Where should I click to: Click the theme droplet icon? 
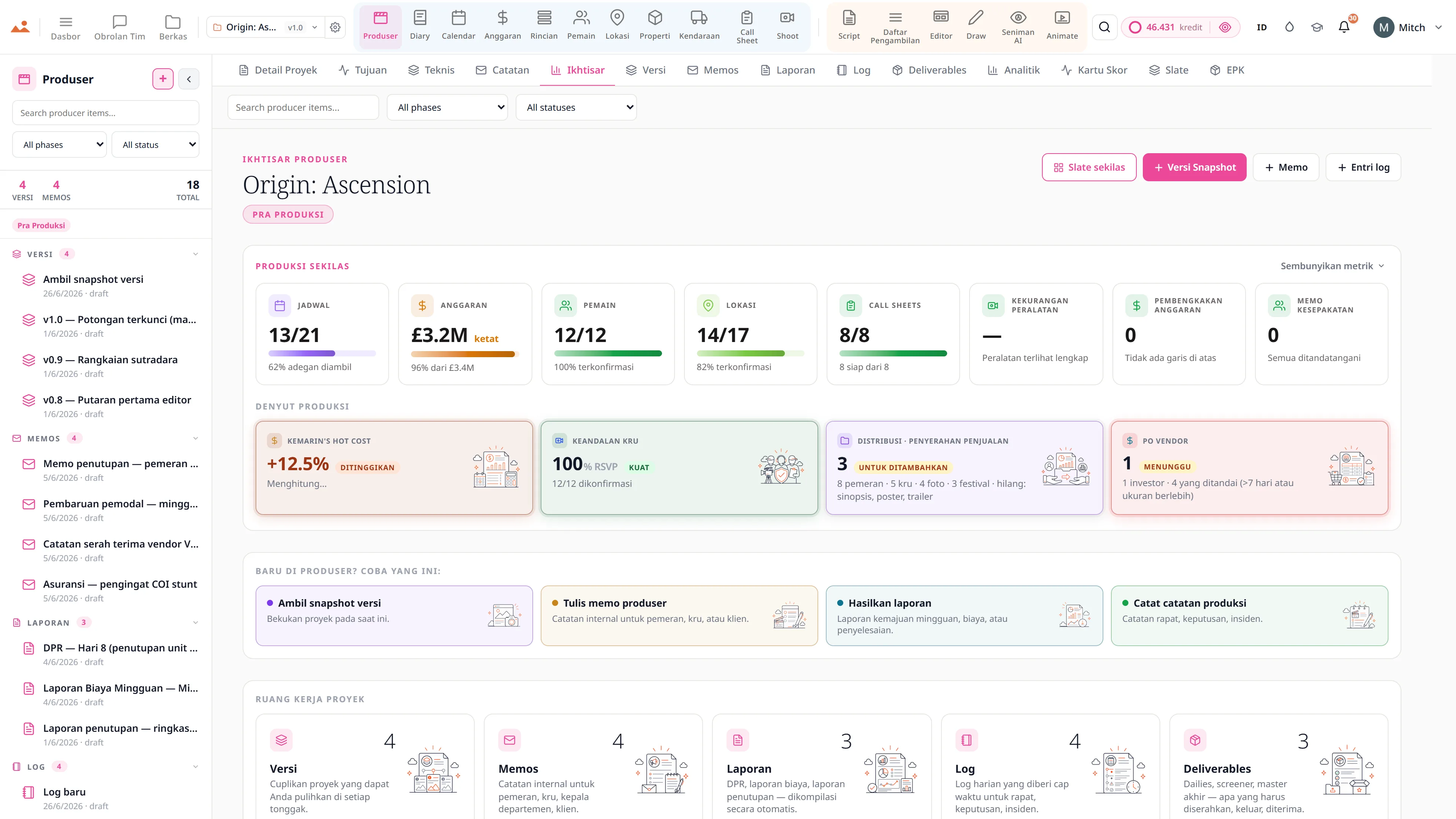(x=1289, y=27)
